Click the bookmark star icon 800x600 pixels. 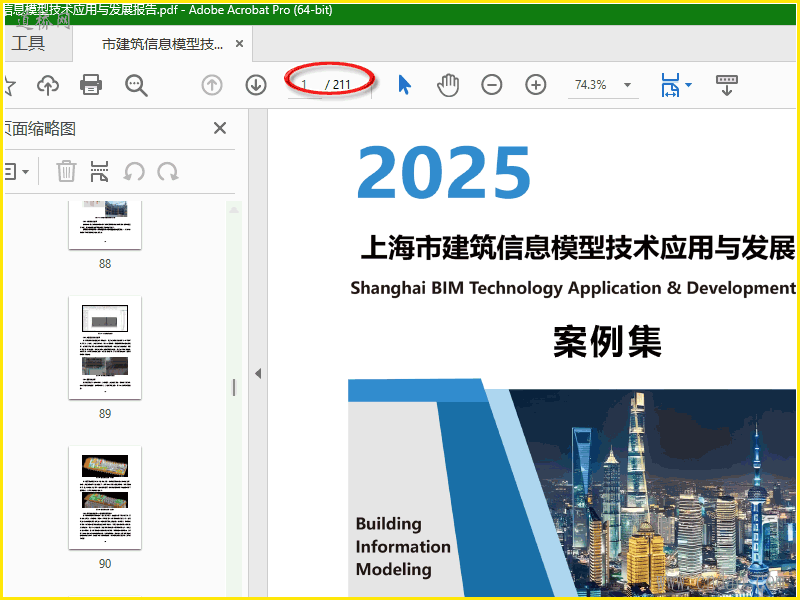point(9,85)
